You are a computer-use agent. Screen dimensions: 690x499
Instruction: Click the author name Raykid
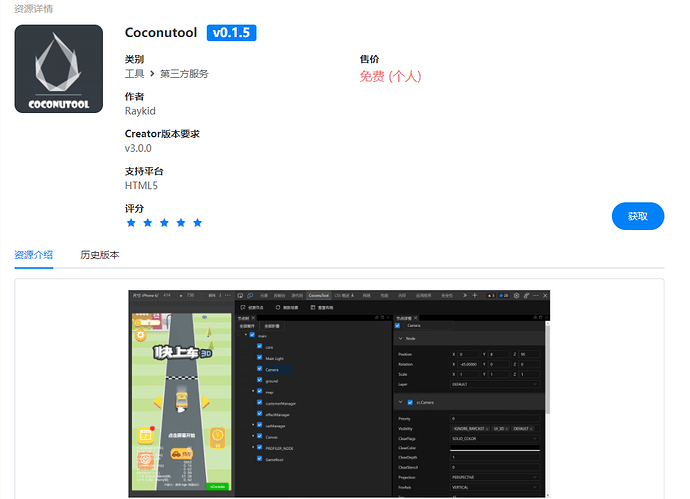coord(140,111)
